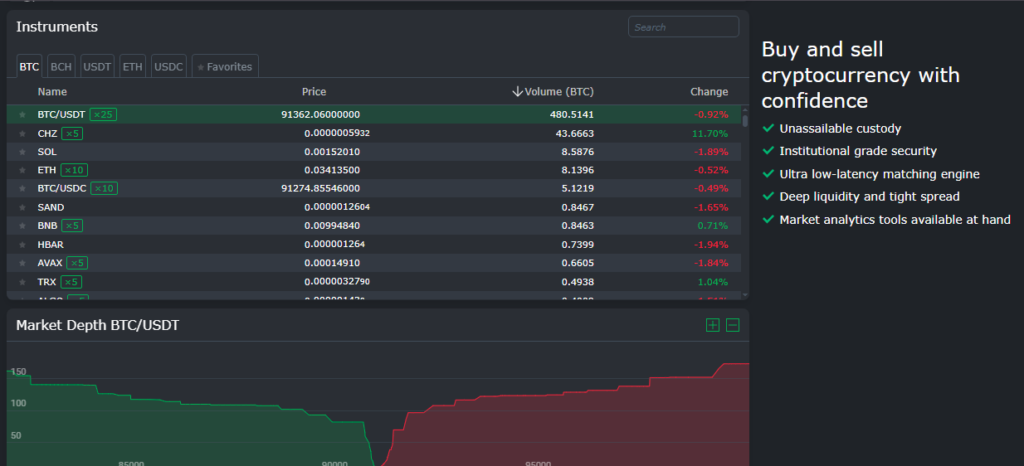
Task: Click the x5 leverage badge beside BNB
Action: coord(72,226)
